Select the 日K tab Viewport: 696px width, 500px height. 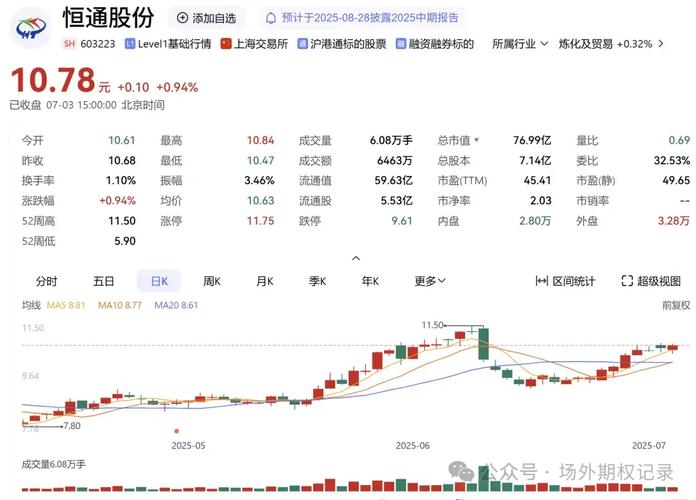point(159,281)
